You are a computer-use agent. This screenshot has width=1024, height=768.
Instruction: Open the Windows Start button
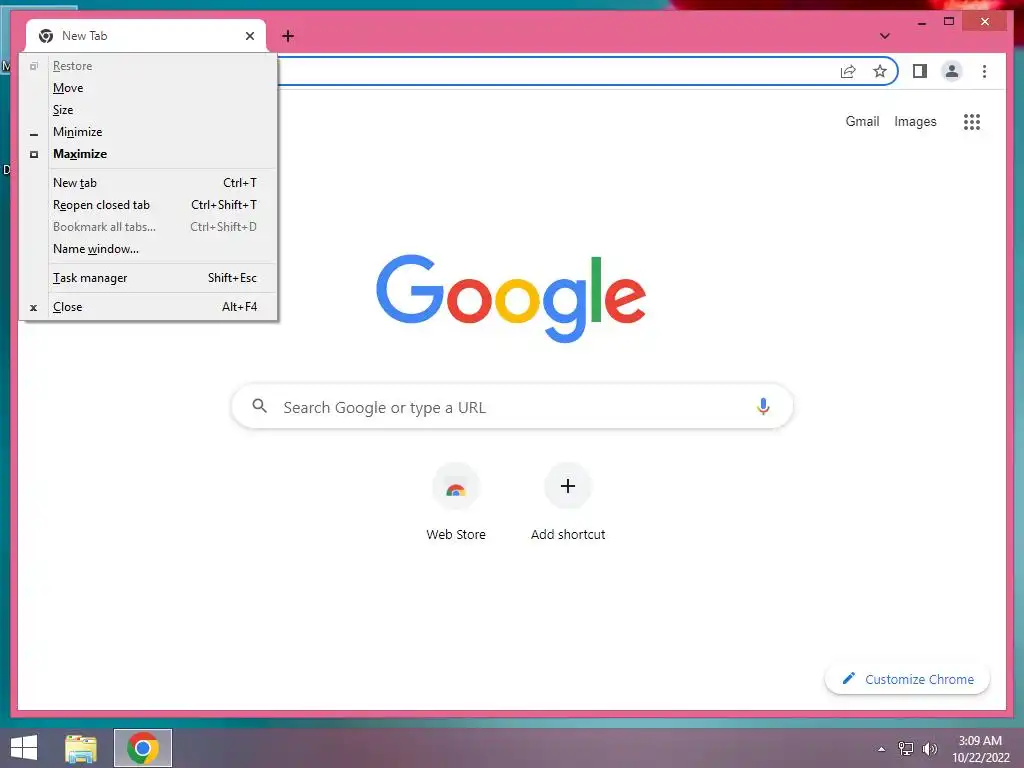pyautogui.click(x=24, y=748)
